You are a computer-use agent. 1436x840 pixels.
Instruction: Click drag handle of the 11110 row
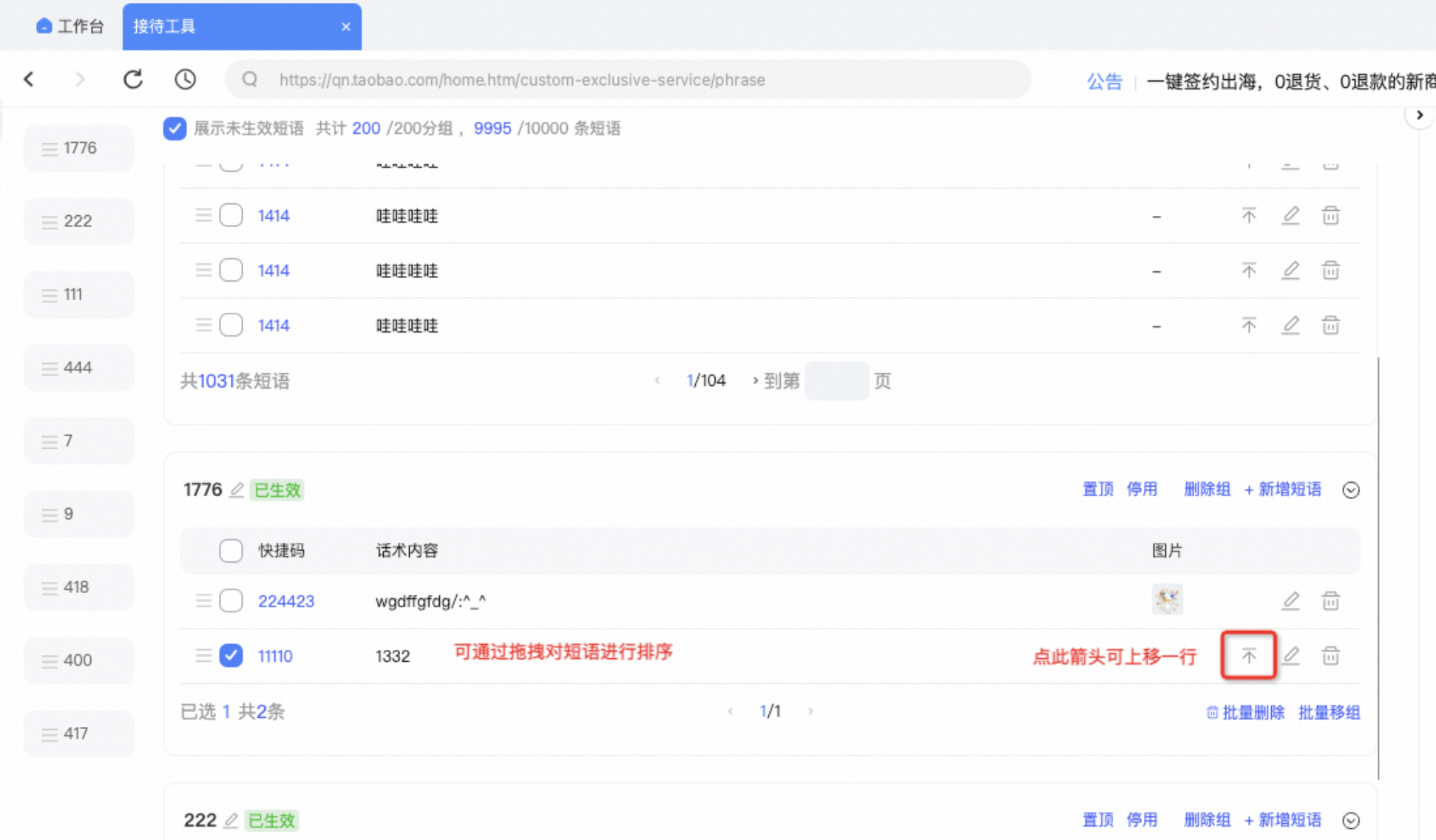(x=203, y=655)
